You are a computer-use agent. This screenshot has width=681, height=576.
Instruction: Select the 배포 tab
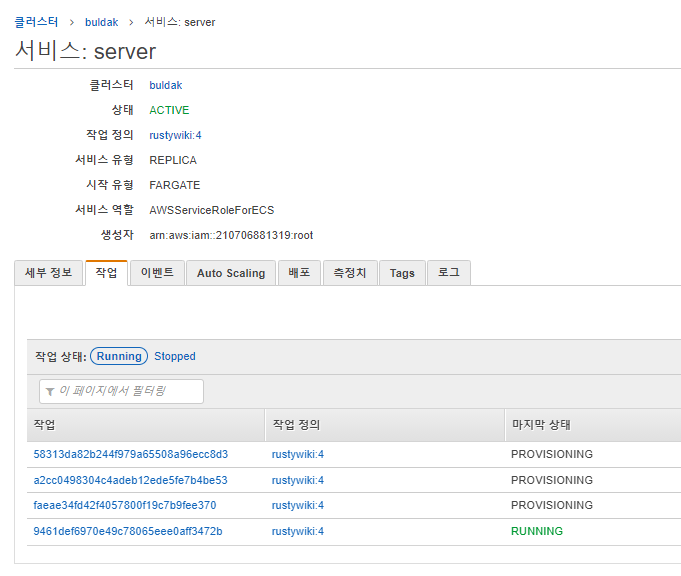click(299, 273)
